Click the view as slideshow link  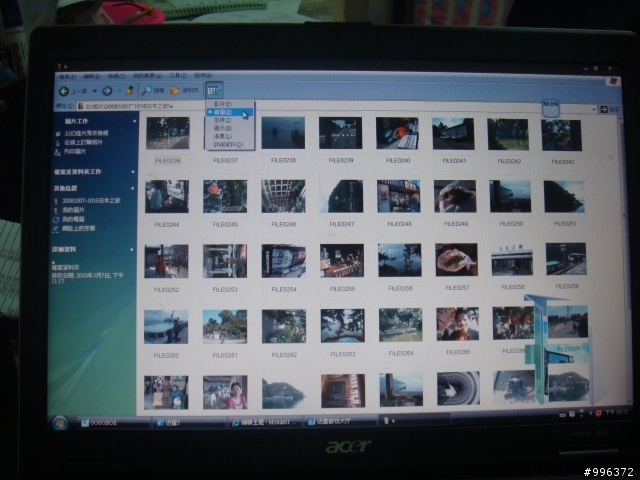coord(82,133)
